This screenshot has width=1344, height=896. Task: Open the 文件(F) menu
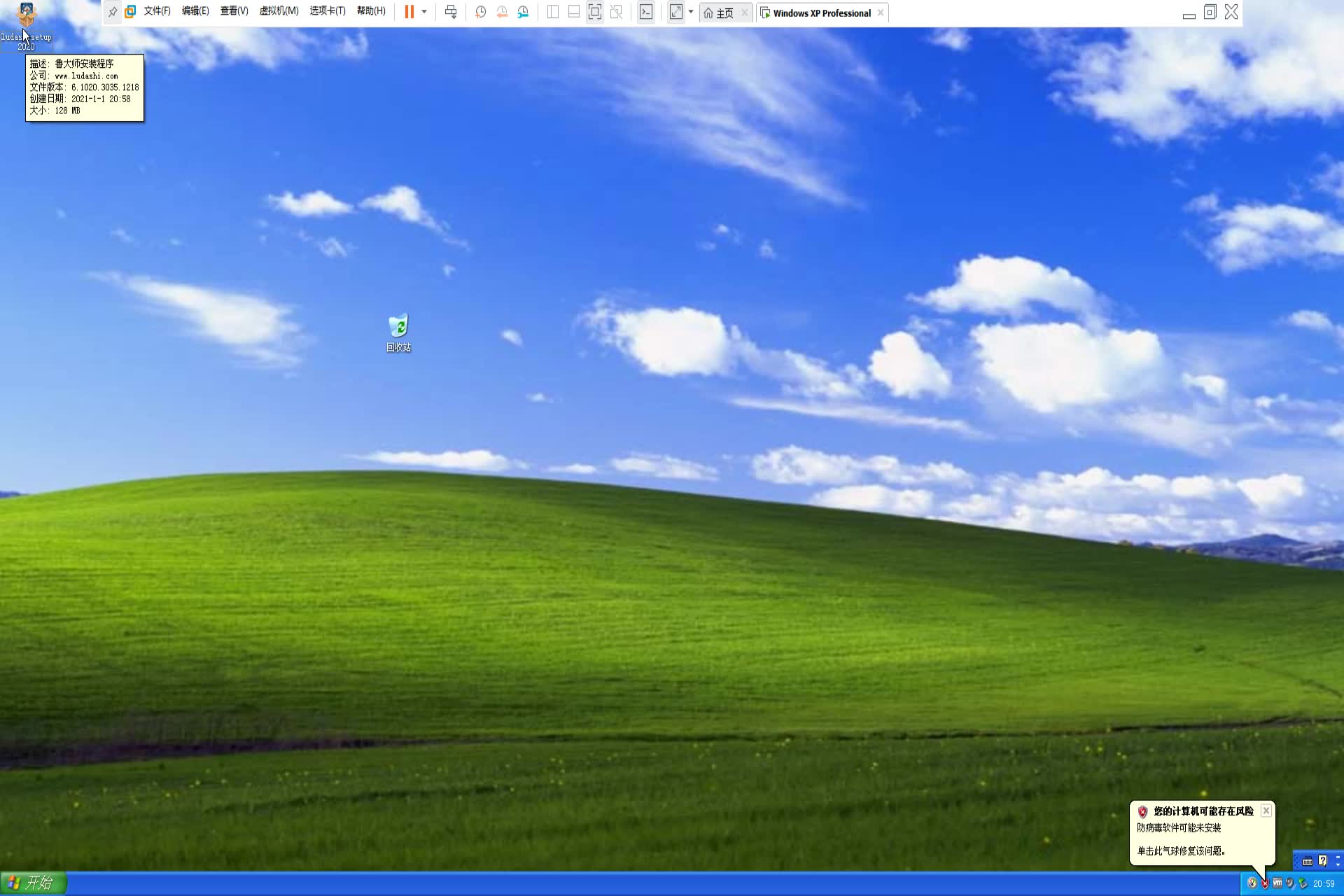point(157,11)
